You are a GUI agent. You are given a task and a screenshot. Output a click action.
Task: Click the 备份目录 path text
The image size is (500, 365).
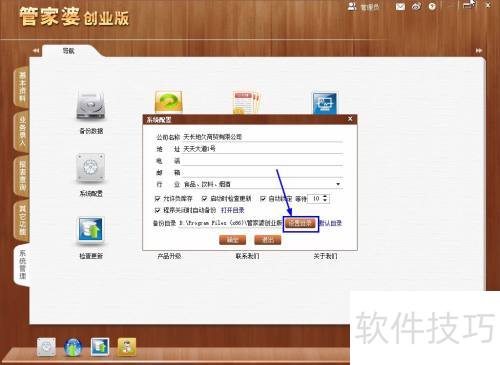coord(230,223)
